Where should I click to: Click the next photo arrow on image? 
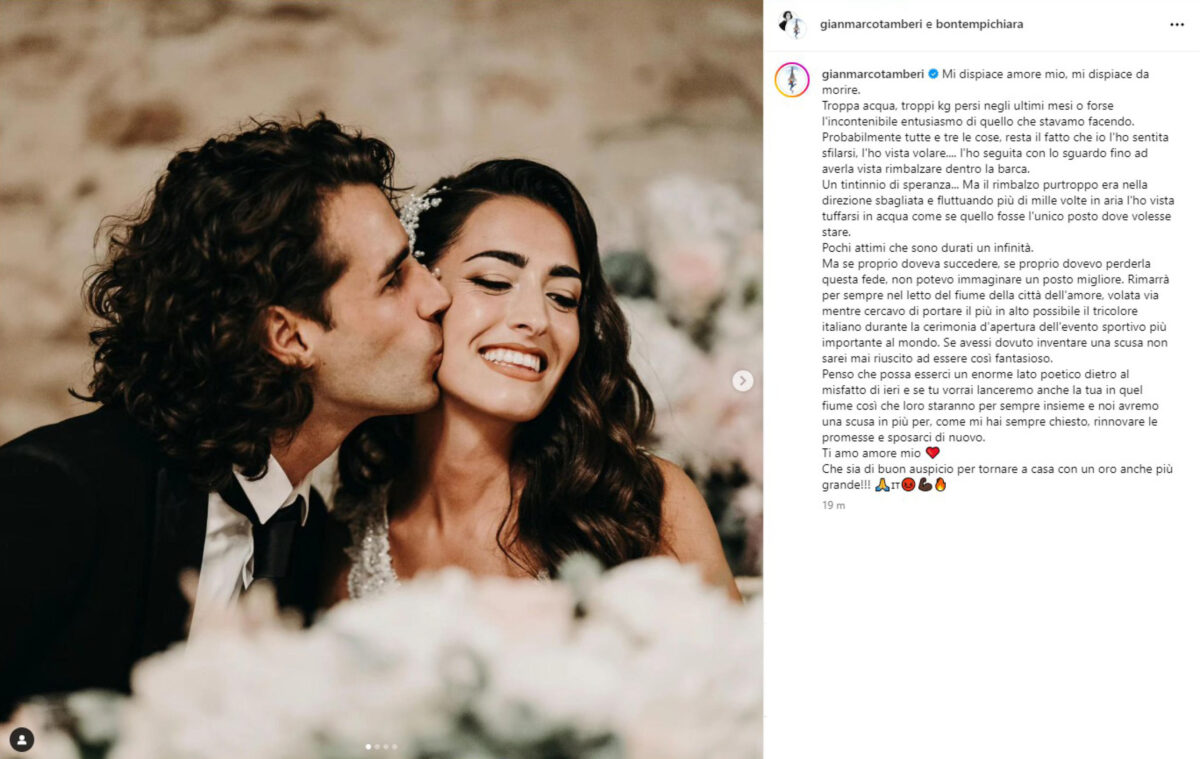(742, 380)
